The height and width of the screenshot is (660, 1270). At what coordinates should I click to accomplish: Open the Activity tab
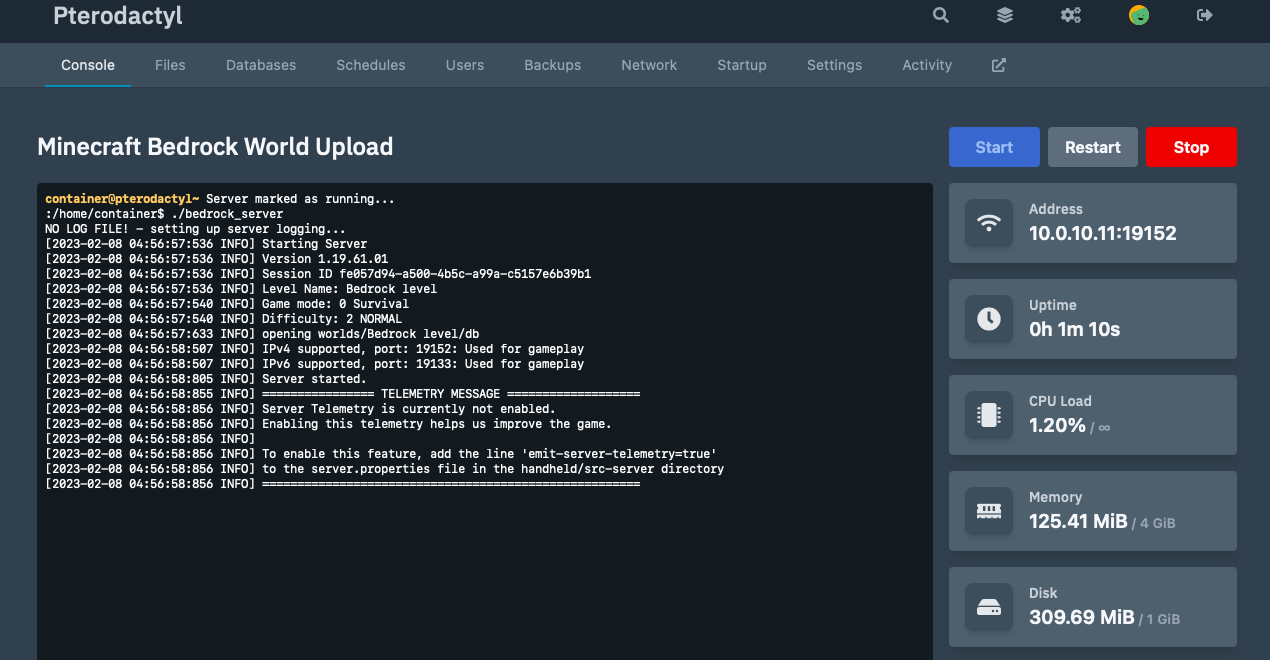click(926, 64)
